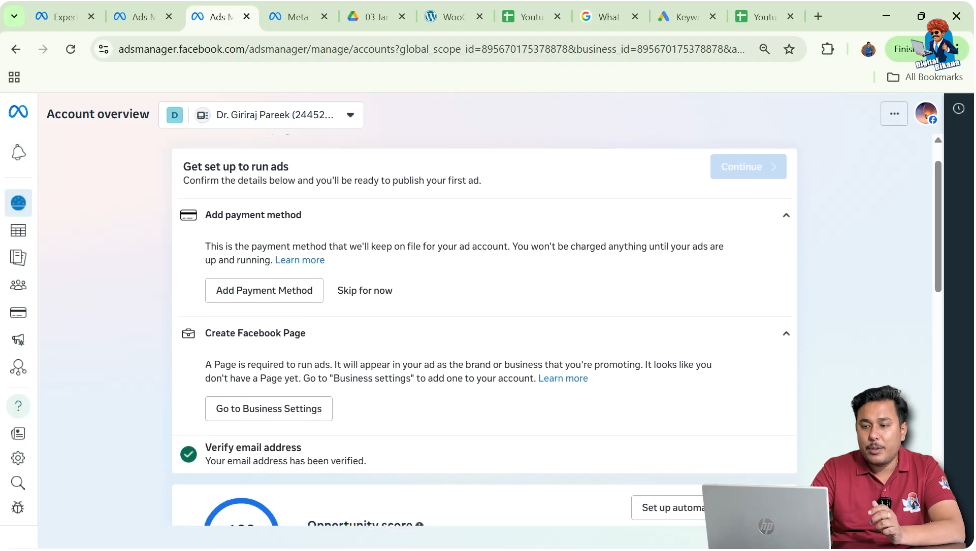Image resolution: width=976 pixels, height=551 pixels.
Task: Click the Search magnifier in sidebar
Action: 18,483
